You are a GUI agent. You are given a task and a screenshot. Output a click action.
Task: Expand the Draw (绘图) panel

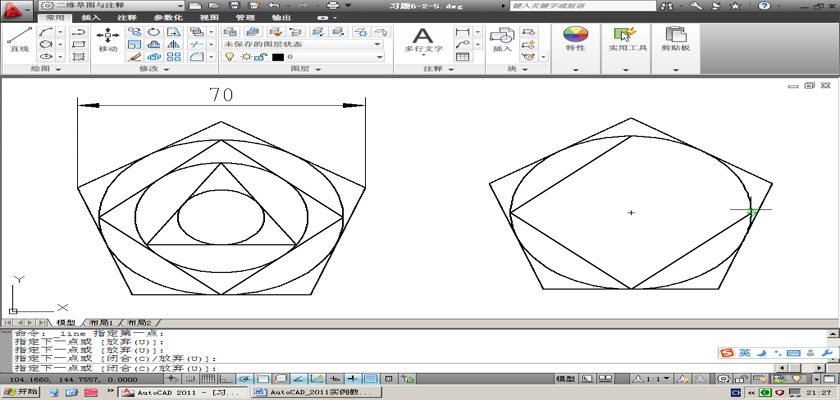45,69
